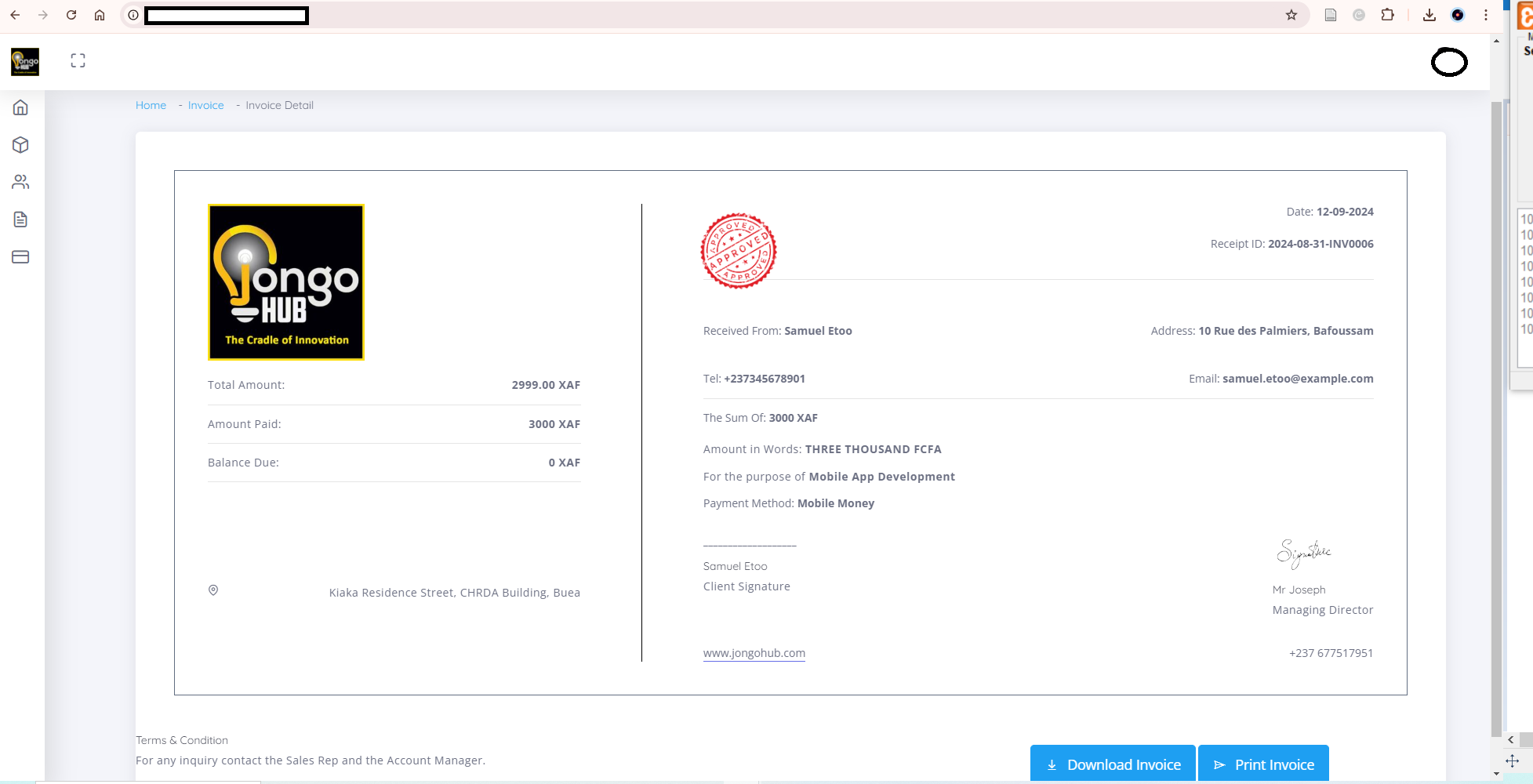Select the Products package icon in sidebar
The image size is (1533, 784).
[x=20, y=145]
